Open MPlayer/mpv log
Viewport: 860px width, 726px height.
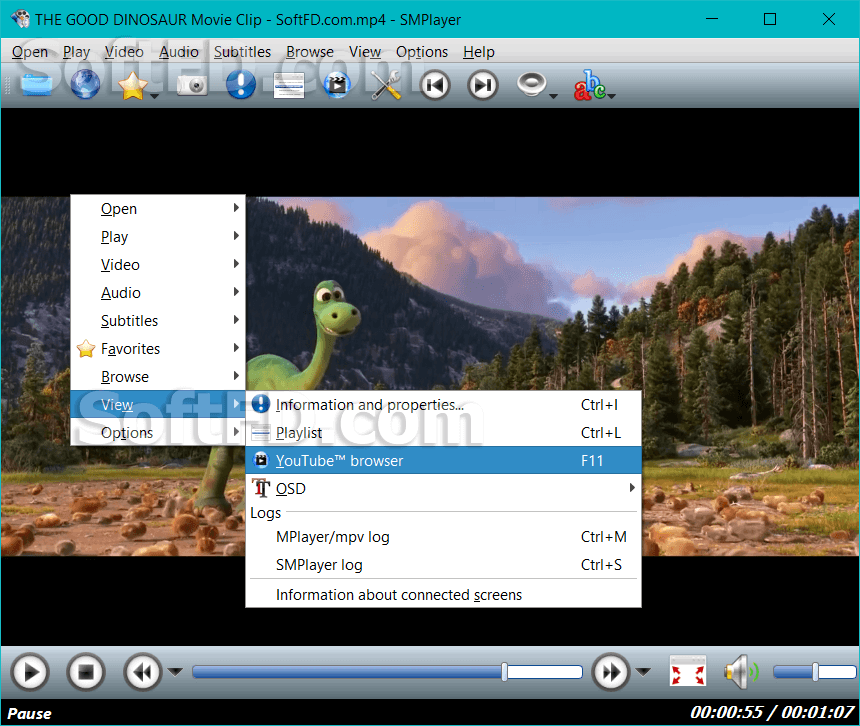[x=443, y=537]
